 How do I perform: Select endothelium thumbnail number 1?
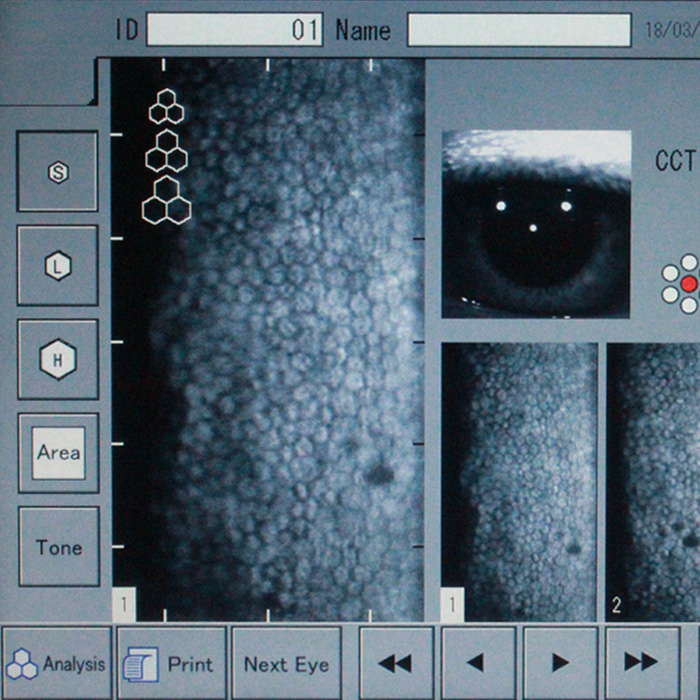point(519,482)
